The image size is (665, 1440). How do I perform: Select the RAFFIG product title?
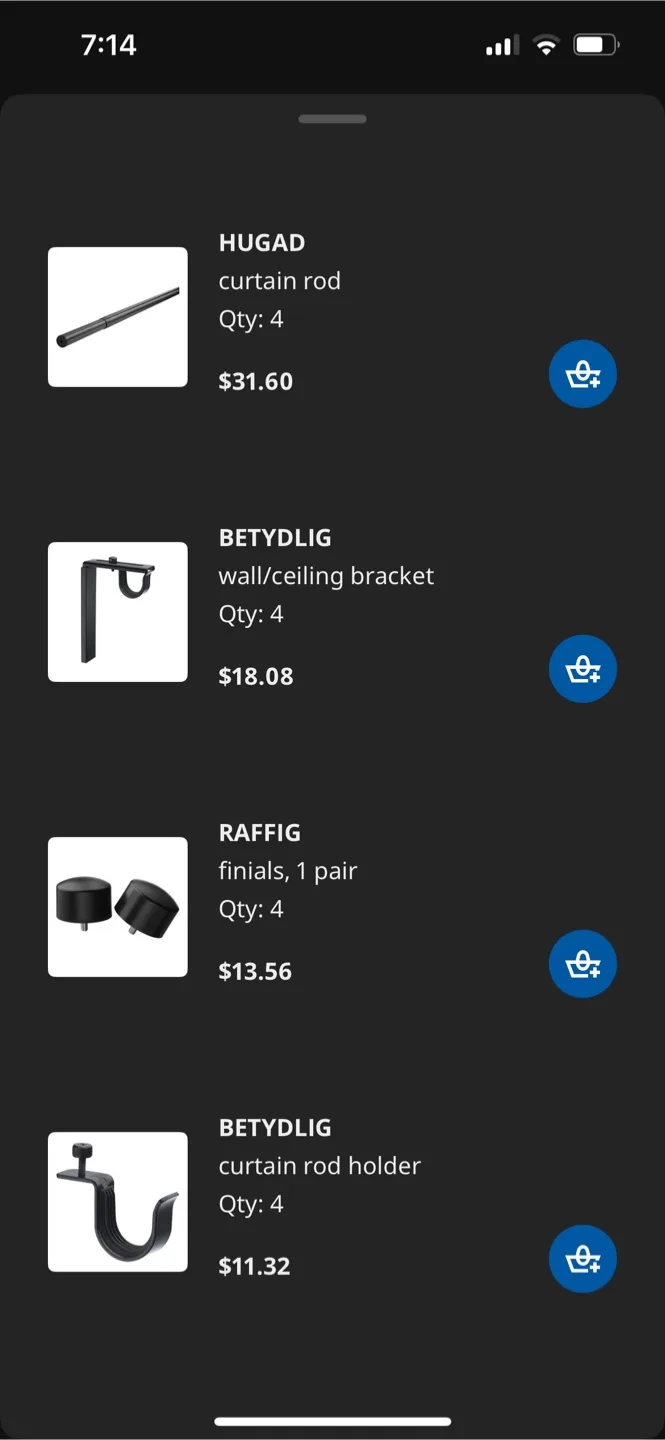point(260,833)
